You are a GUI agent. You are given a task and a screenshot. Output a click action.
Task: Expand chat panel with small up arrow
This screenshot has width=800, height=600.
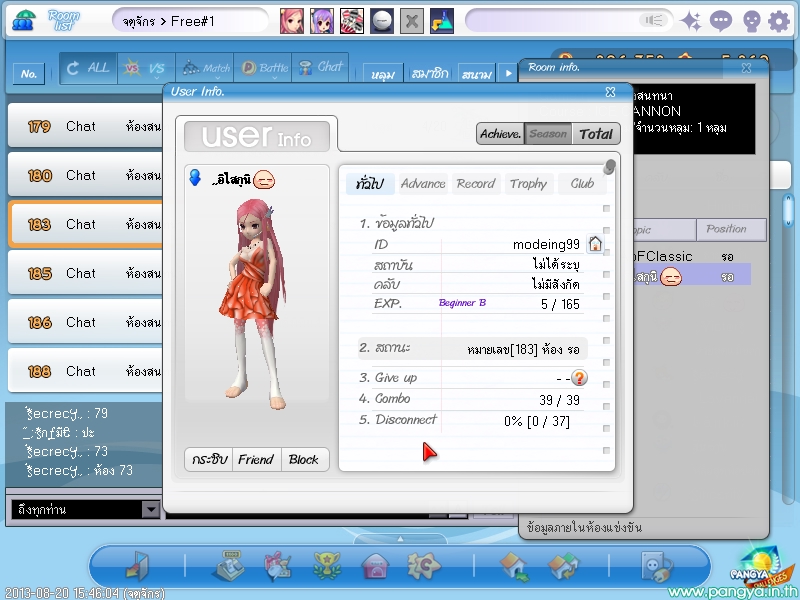tap(401, 538)
